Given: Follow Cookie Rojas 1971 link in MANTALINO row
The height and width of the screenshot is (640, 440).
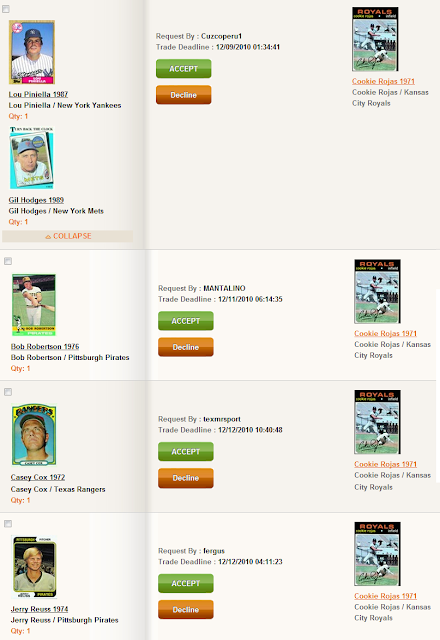Looking at the screenshot, I should 385,333.
